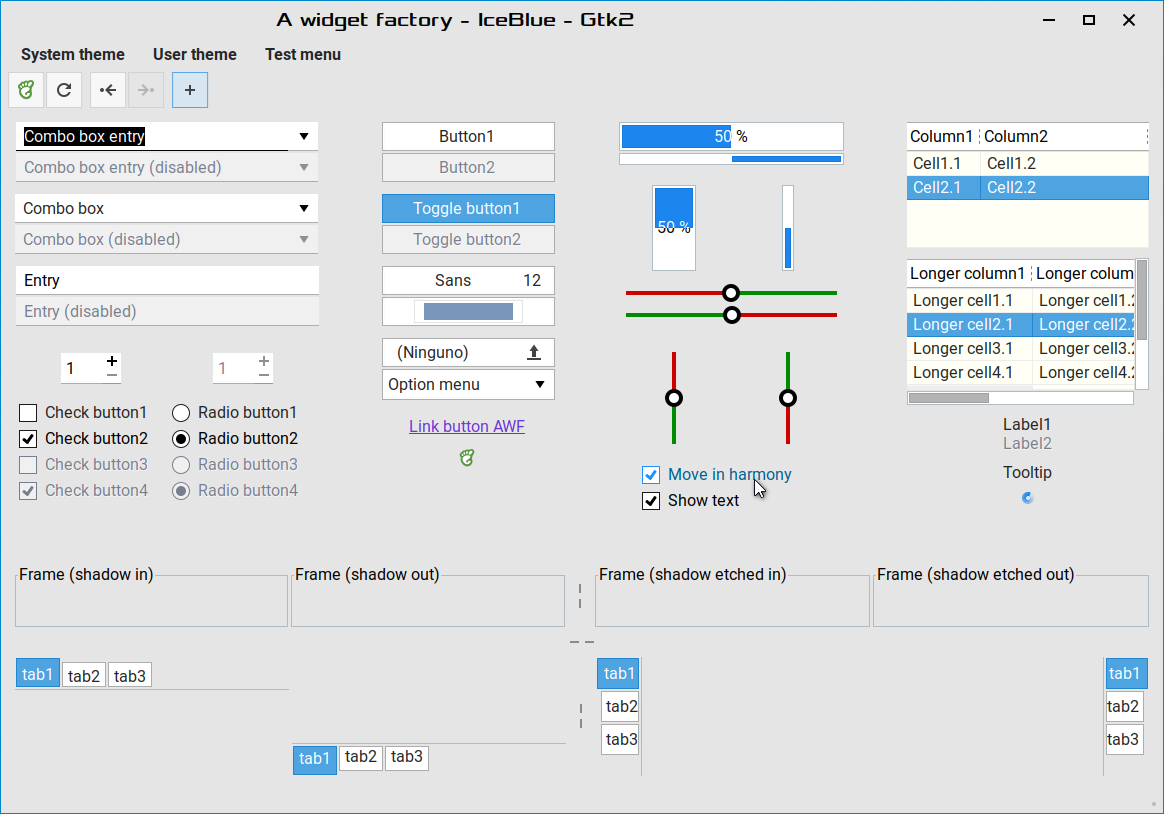Select the Longer cell3.1 row
Image resolution: width=1164 pixels, height=814 pixels.
[1021, 349]
